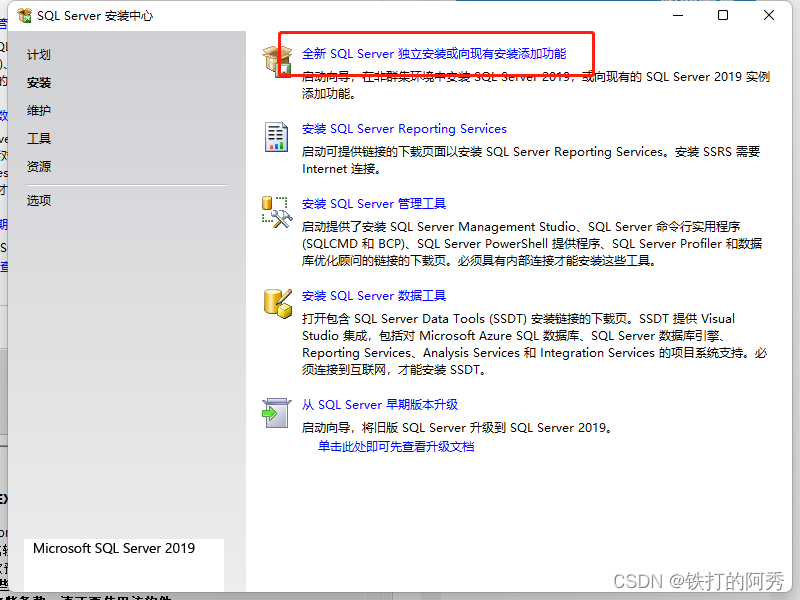Viewport: 800px width, 600px height.
Task: Select 维护 in the left sidebar
Action: pos(39,110)
